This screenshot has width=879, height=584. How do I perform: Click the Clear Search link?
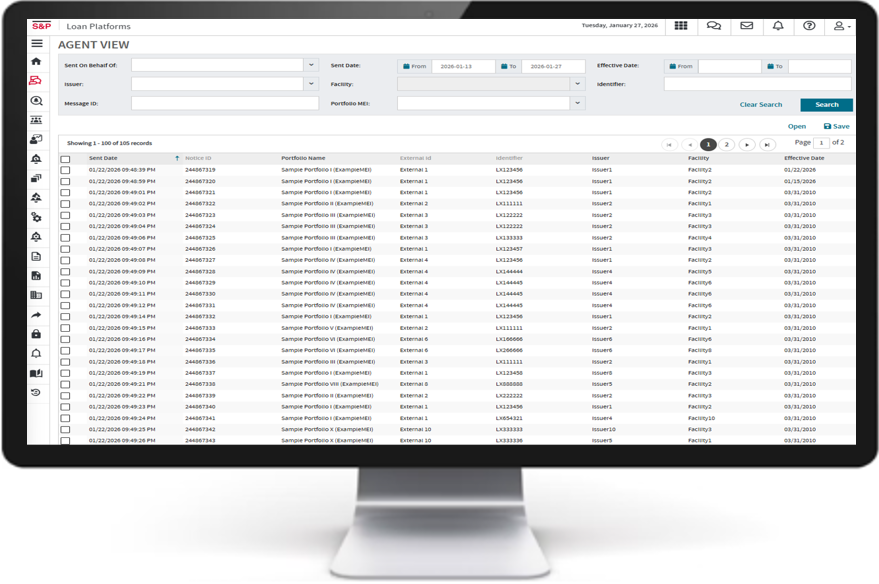[761, 105]
